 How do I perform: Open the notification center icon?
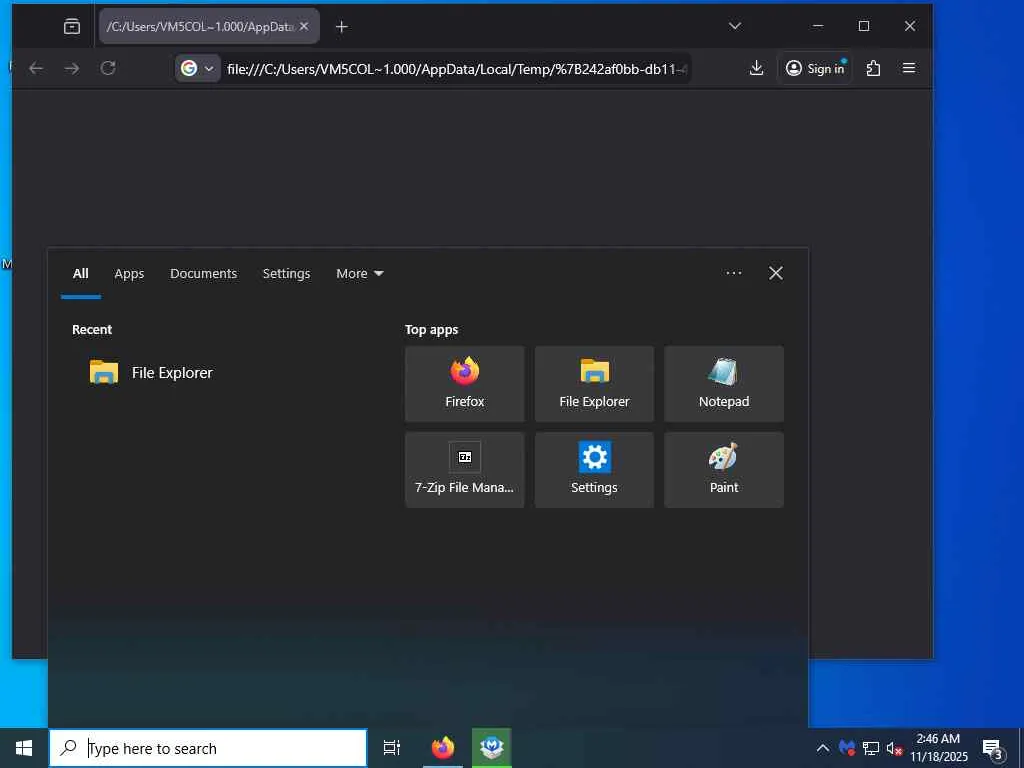993,748
